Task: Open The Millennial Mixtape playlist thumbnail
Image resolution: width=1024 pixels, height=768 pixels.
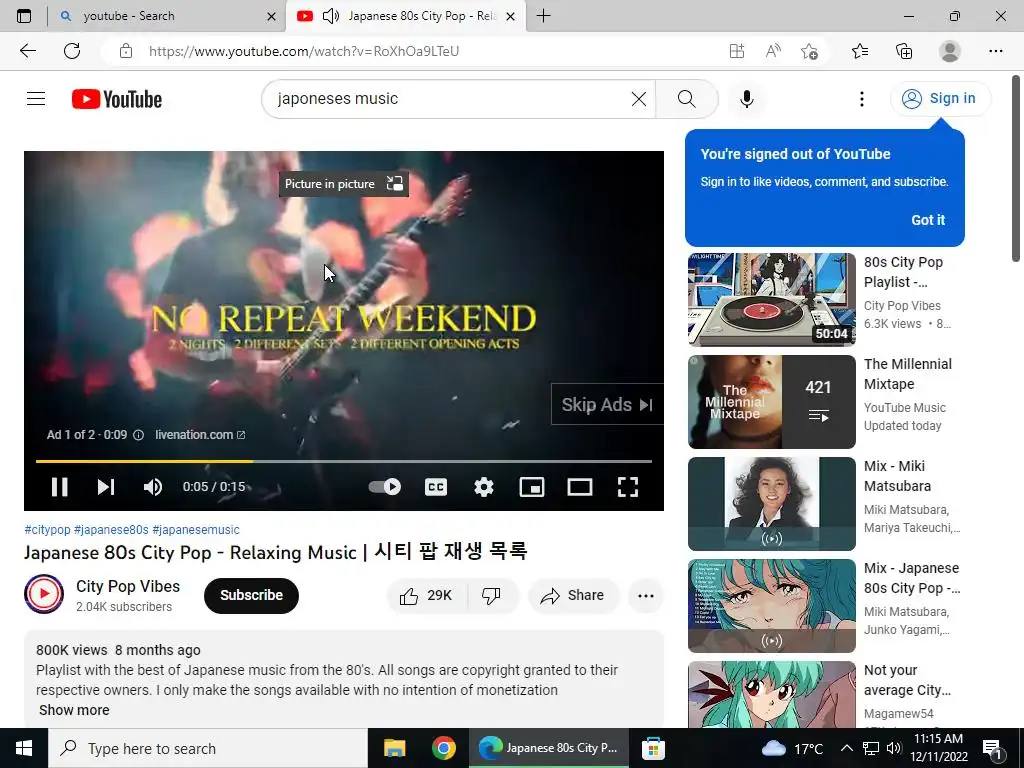Action: [x=772, y=402]
